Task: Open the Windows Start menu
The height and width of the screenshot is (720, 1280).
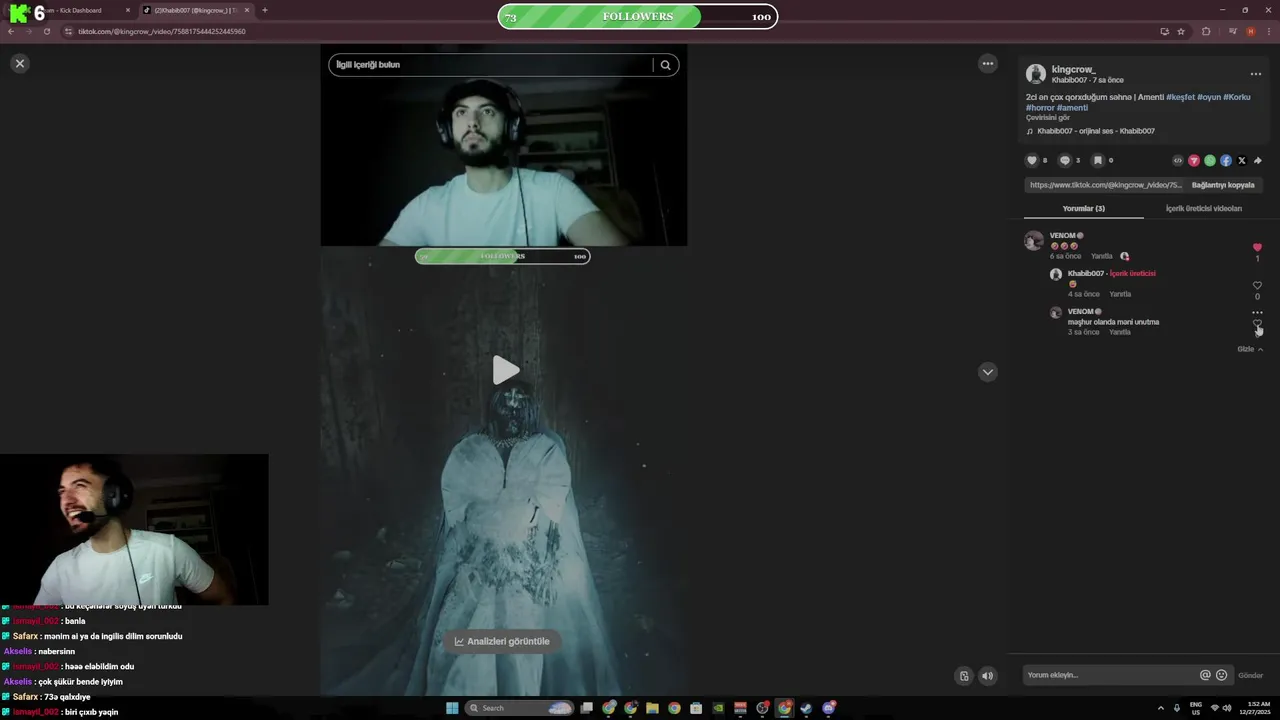Action: pos(452,708)
